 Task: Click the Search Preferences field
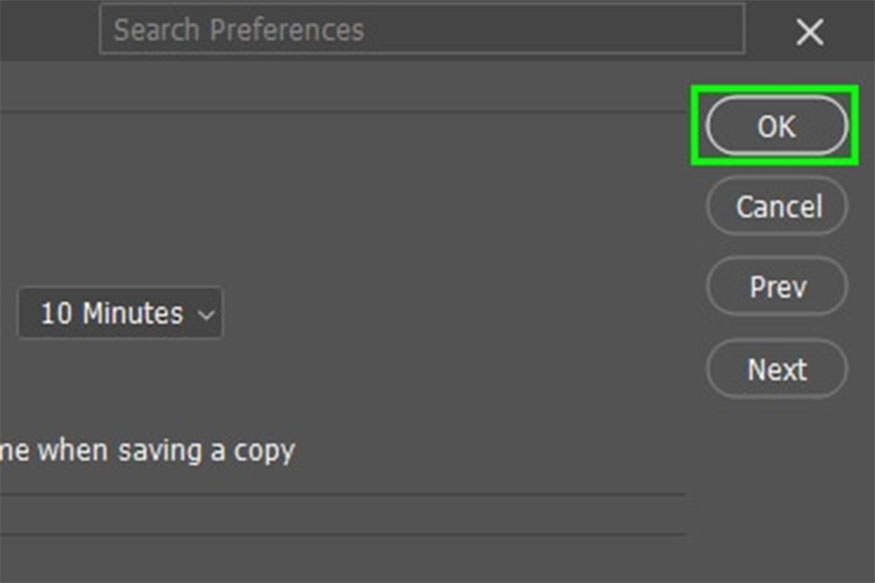421,30
